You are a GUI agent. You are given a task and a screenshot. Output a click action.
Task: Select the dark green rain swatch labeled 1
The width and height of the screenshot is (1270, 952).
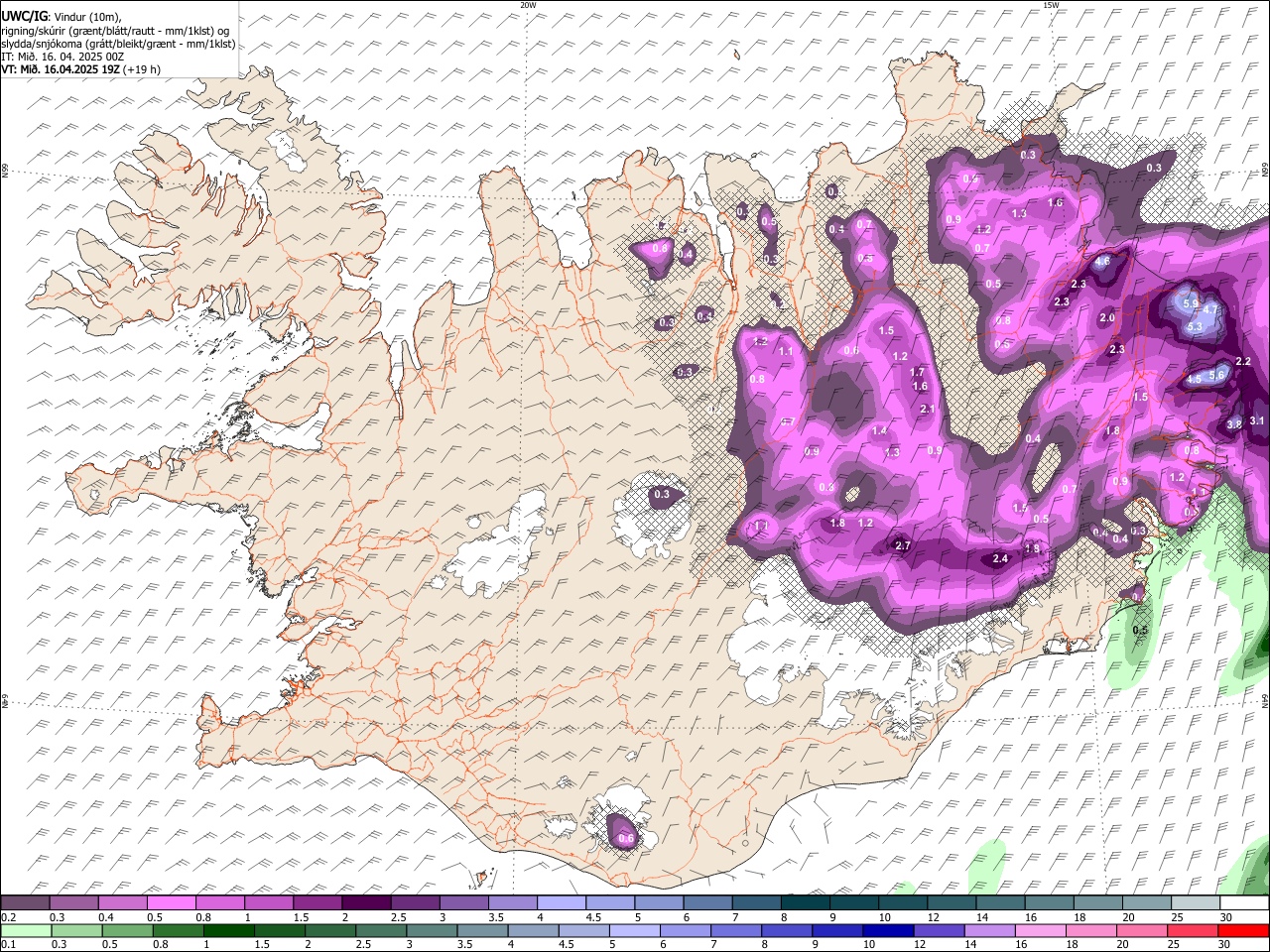click(229, 930)
